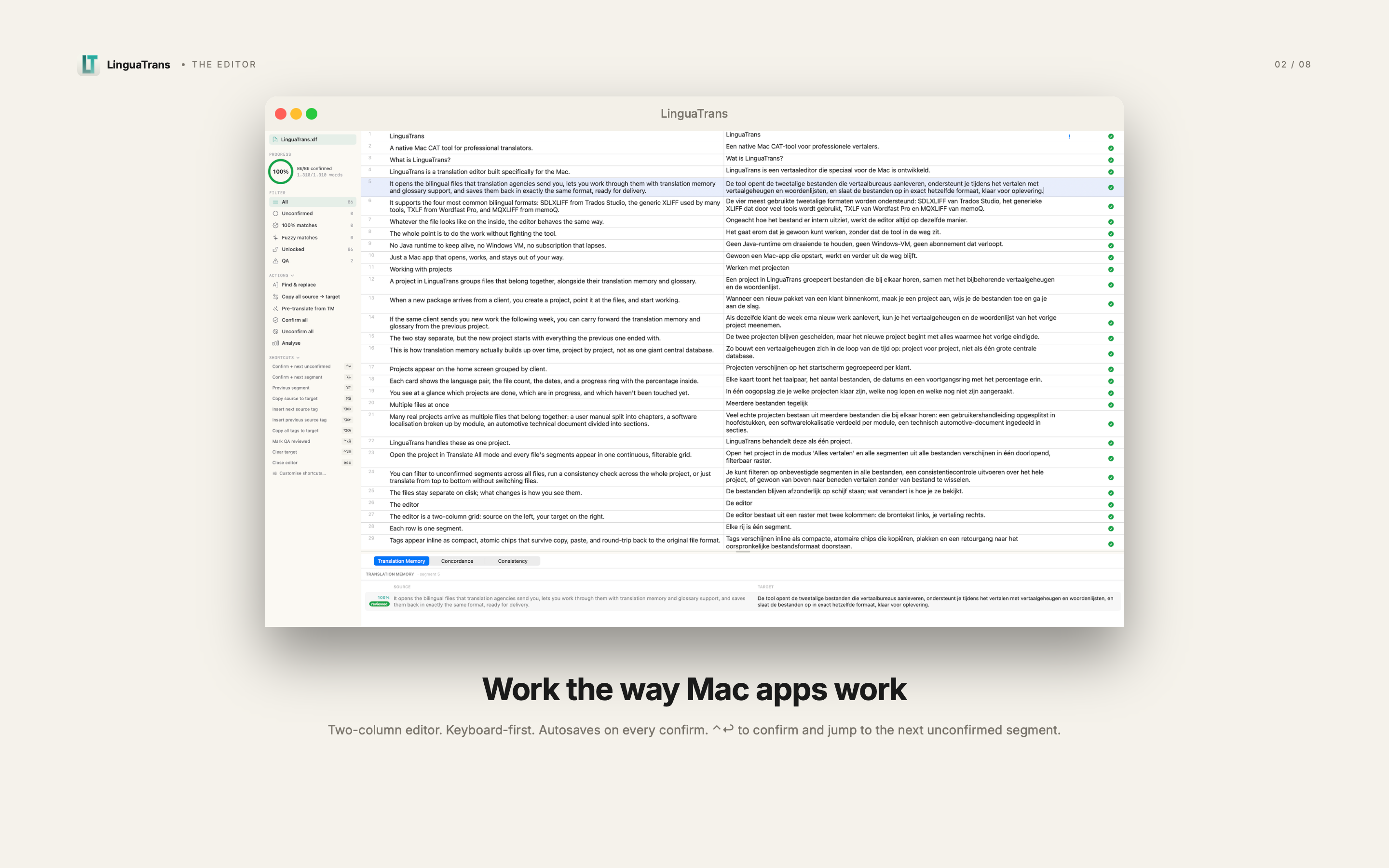The height and width of the screenshot is (868, 1389).
Task: Click 'Confirm + next unconfirmed' shortcut row
Action: tap(313, 367)
